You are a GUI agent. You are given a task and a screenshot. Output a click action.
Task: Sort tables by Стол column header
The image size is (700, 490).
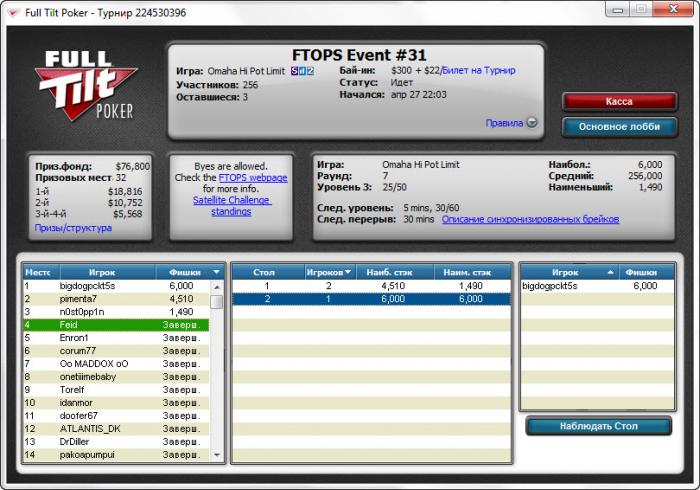coord(268,272)
